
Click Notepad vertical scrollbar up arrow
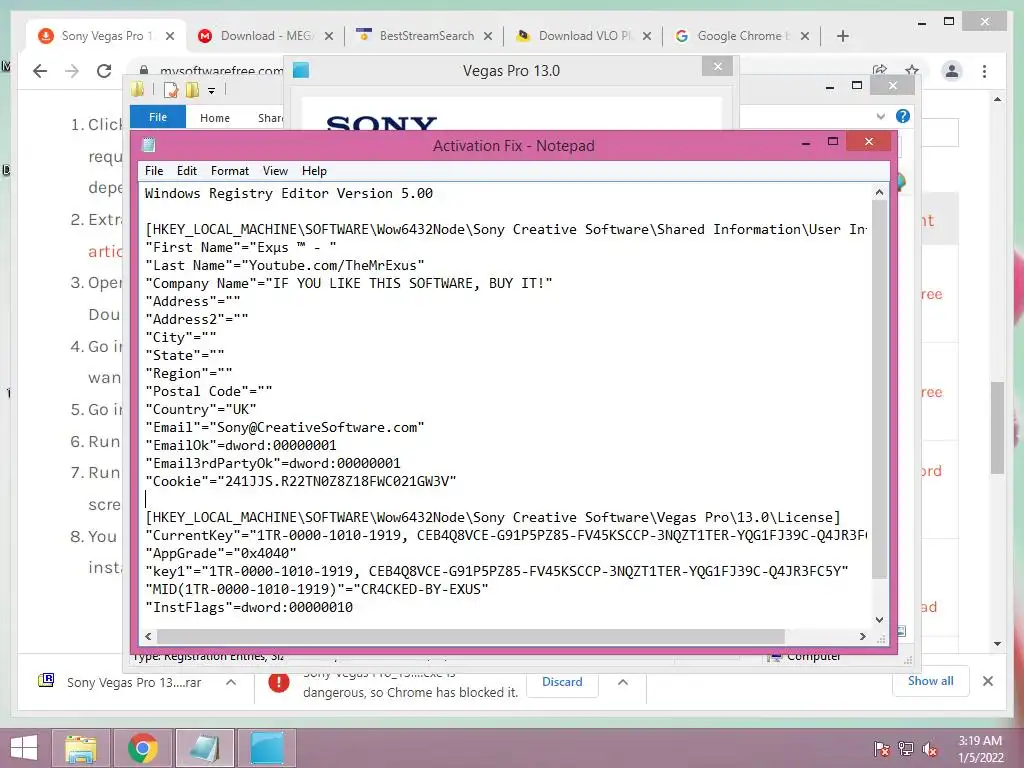click(879, 193)
